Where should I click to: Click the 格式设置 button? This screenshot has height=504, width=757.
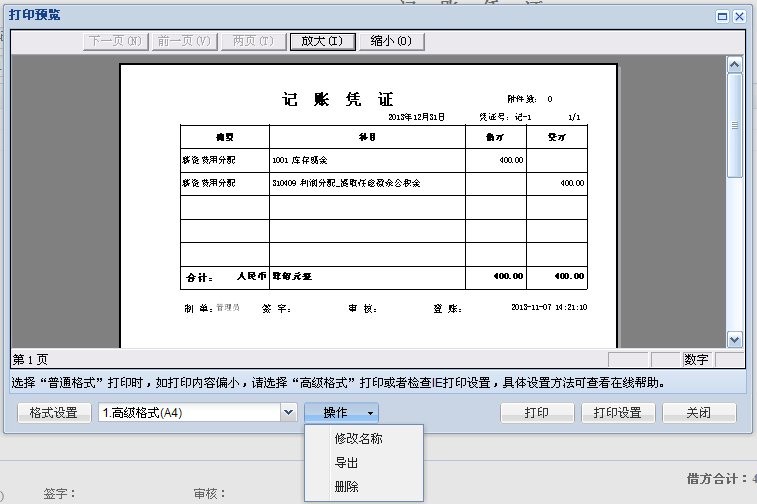pyautogui.click(x=53, y=413)
